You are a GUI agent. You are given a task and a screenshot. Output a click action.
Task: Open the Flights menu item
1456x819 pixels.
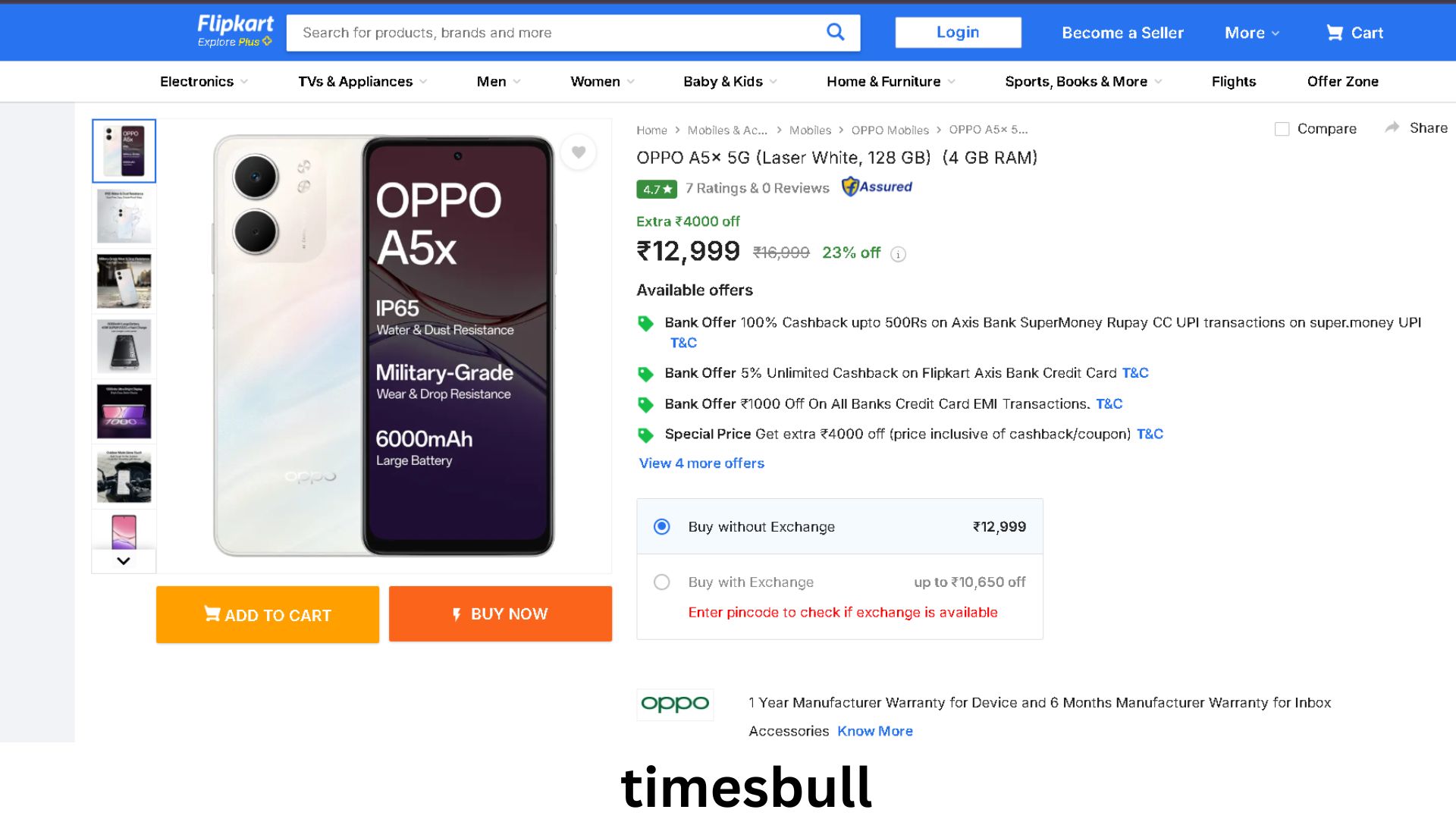[1233, 81]
